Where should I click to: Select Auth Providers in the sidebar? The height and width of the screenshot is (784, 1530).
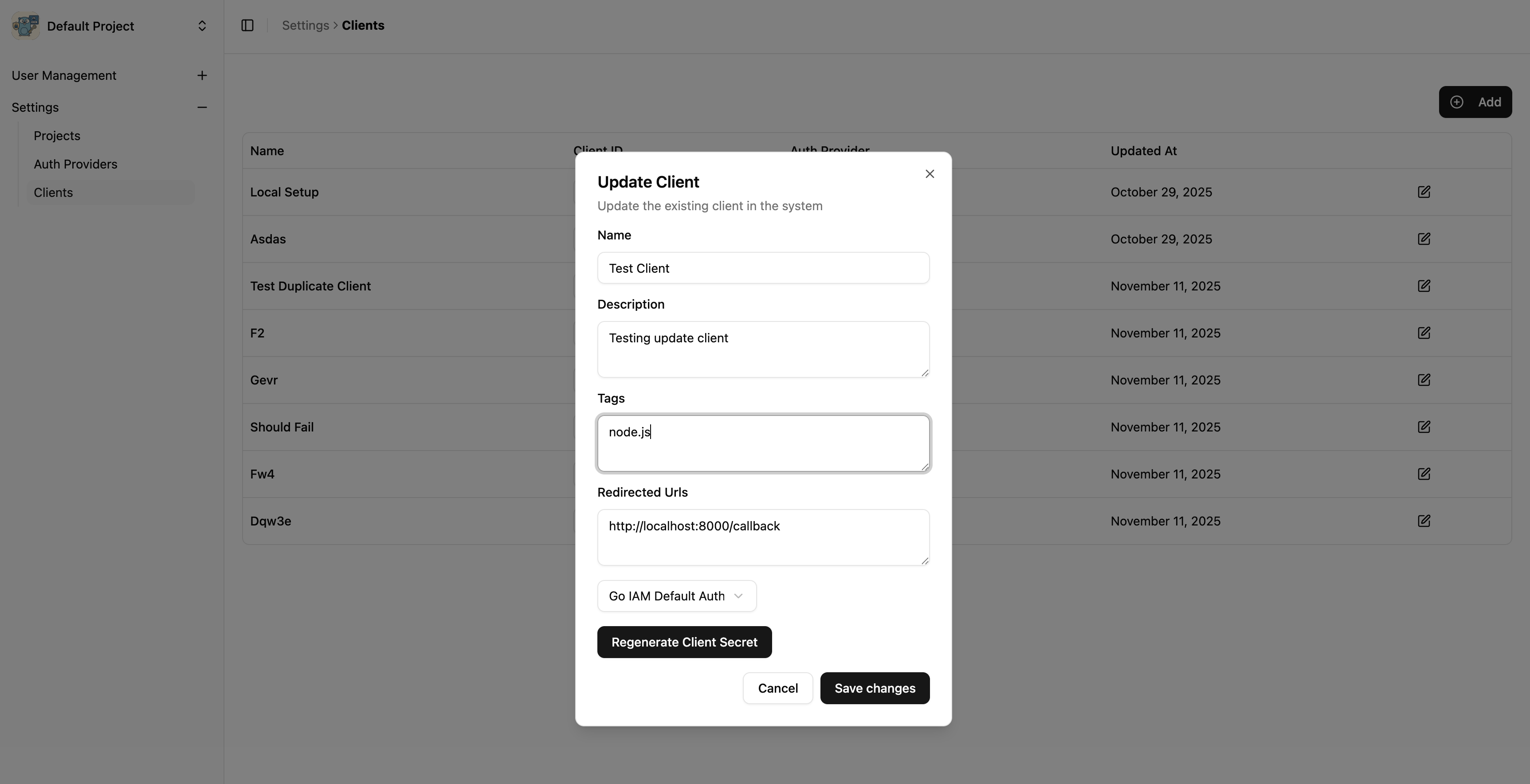(x=75, y=164)
